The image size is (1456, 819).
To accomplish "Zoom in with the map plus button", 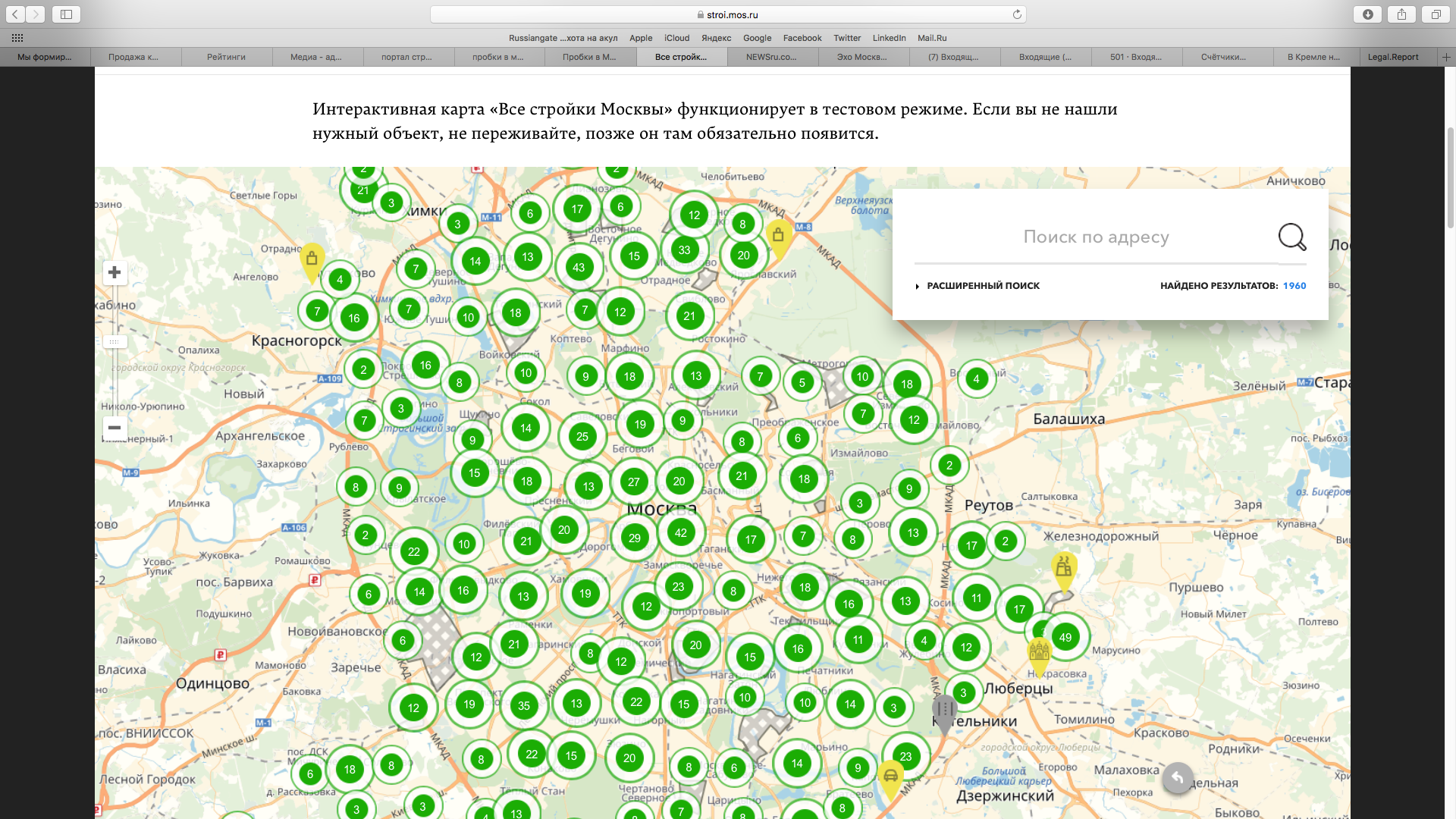I will [x=115, y=272].
